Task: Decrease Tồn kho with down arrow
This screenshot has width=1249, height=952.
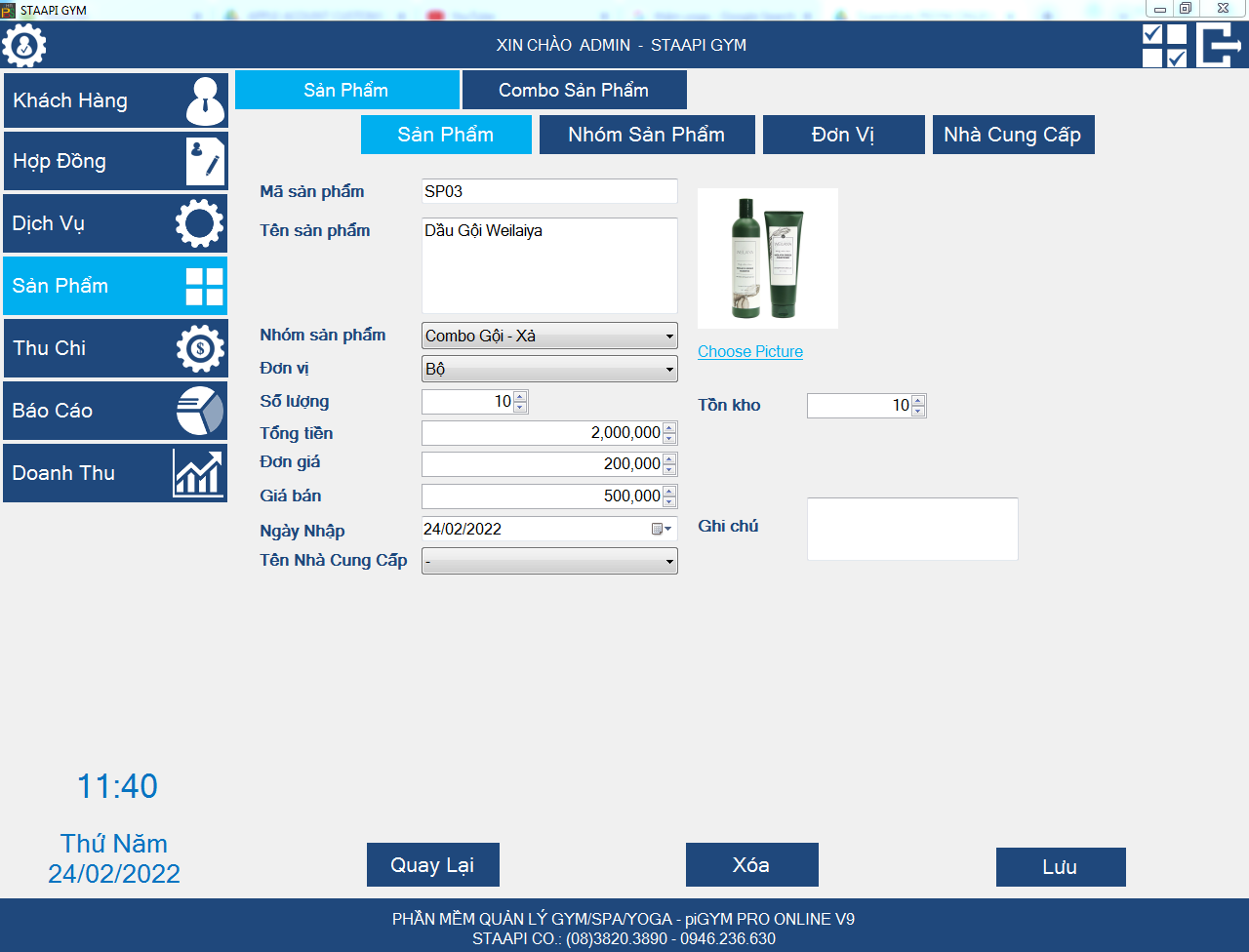Action: pyautogui.click(x=917, y=412)
